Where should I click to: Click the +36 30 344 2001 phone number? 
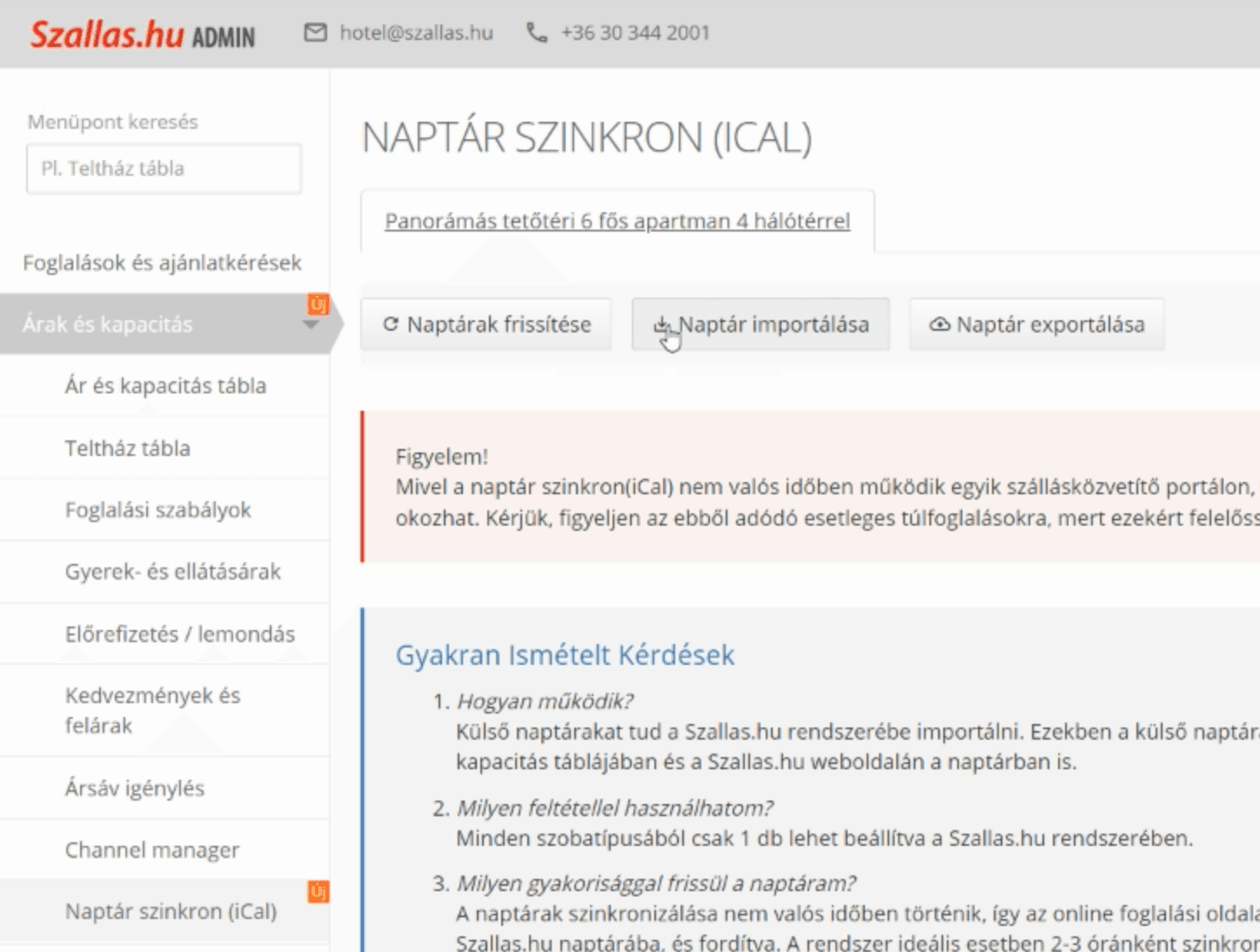[x=635, y=33]
